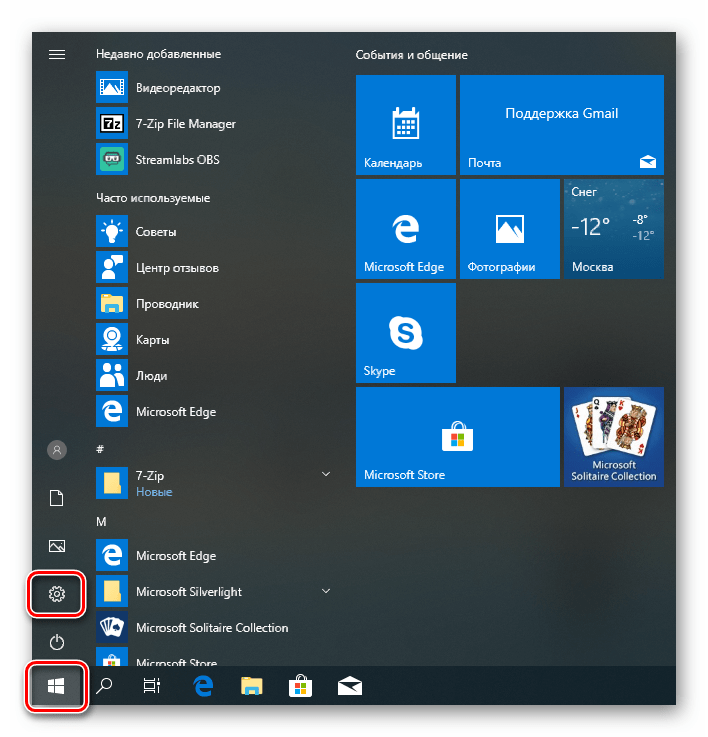Screen dimensions: 708x737
Task: Expand the 7-Zip folder chevron
Action: click(326, 474)
